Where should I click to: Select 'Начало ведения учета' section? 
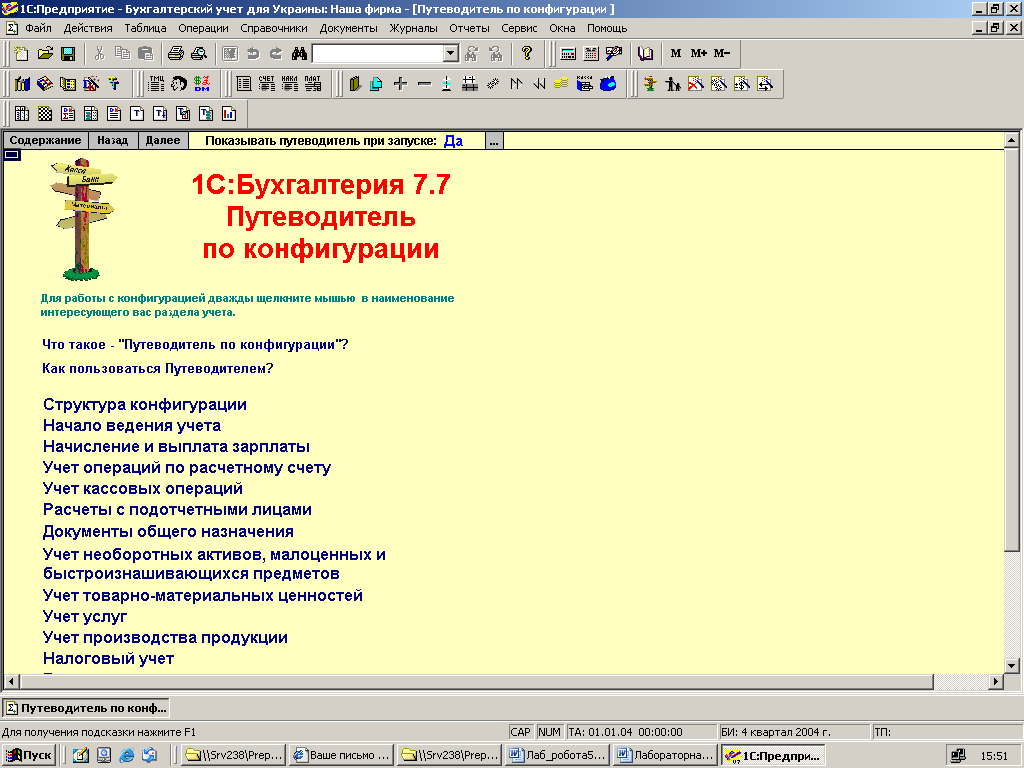pos(132,426)
